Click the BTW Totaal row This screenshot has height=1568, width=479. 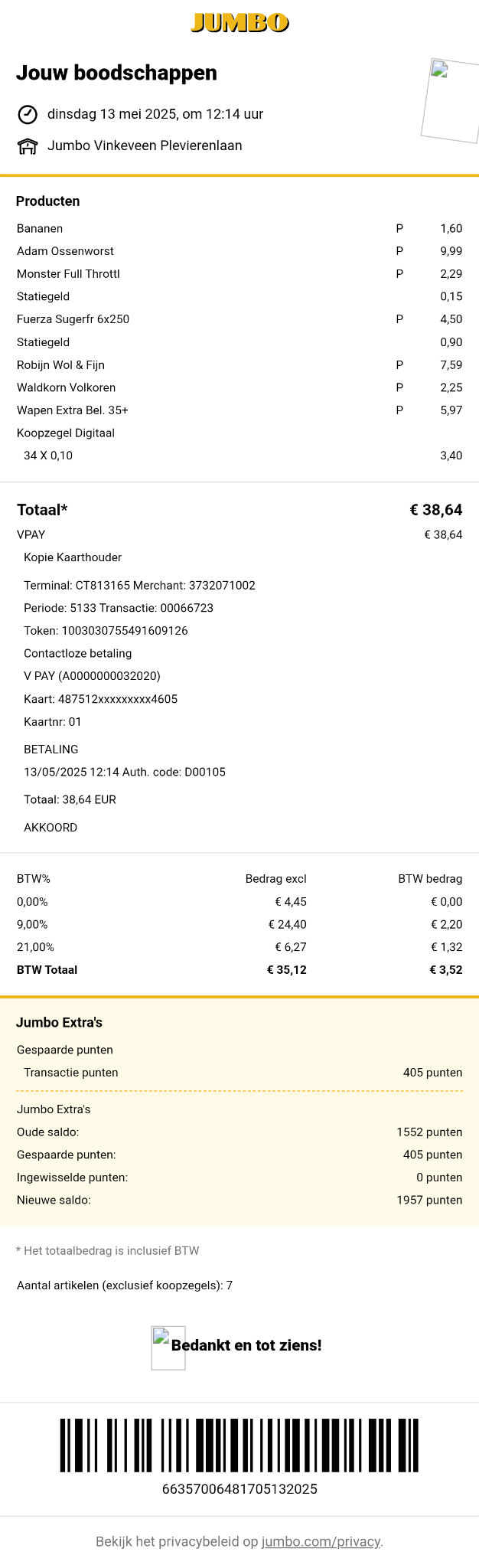(x=47, y=970)
